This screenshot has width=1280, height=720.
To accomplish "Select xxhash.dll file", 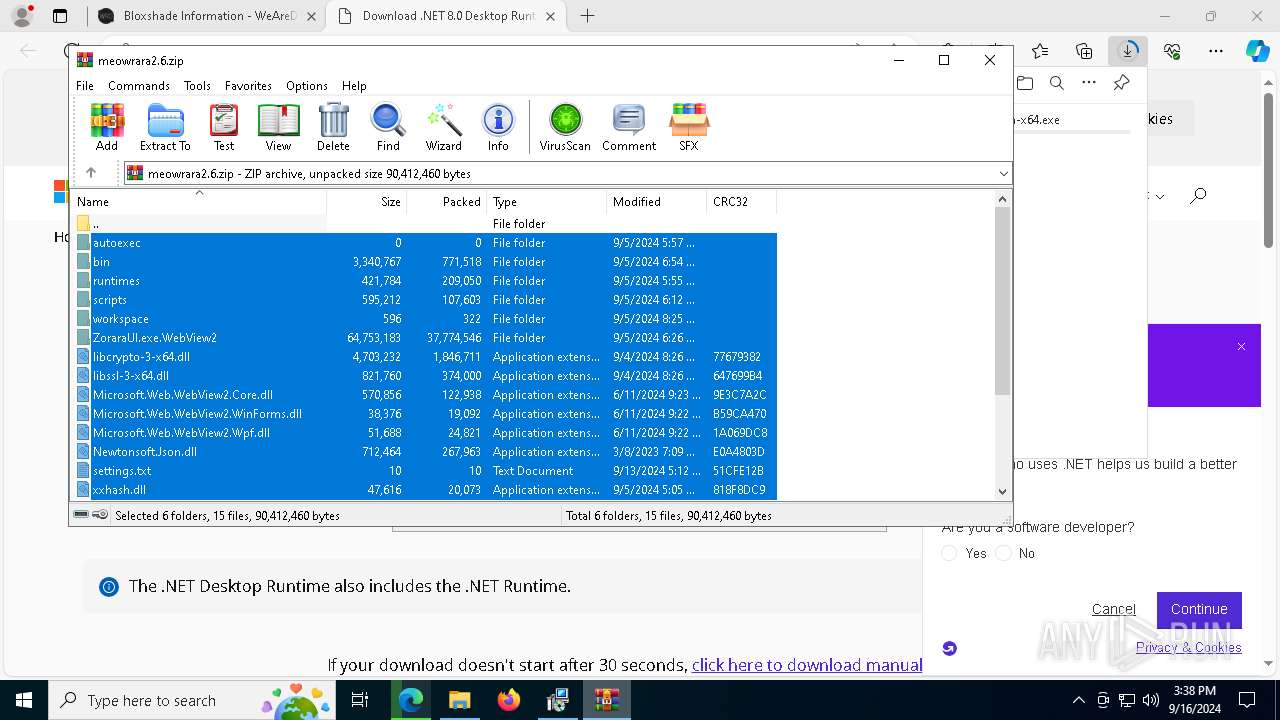I will coord(424,490).
